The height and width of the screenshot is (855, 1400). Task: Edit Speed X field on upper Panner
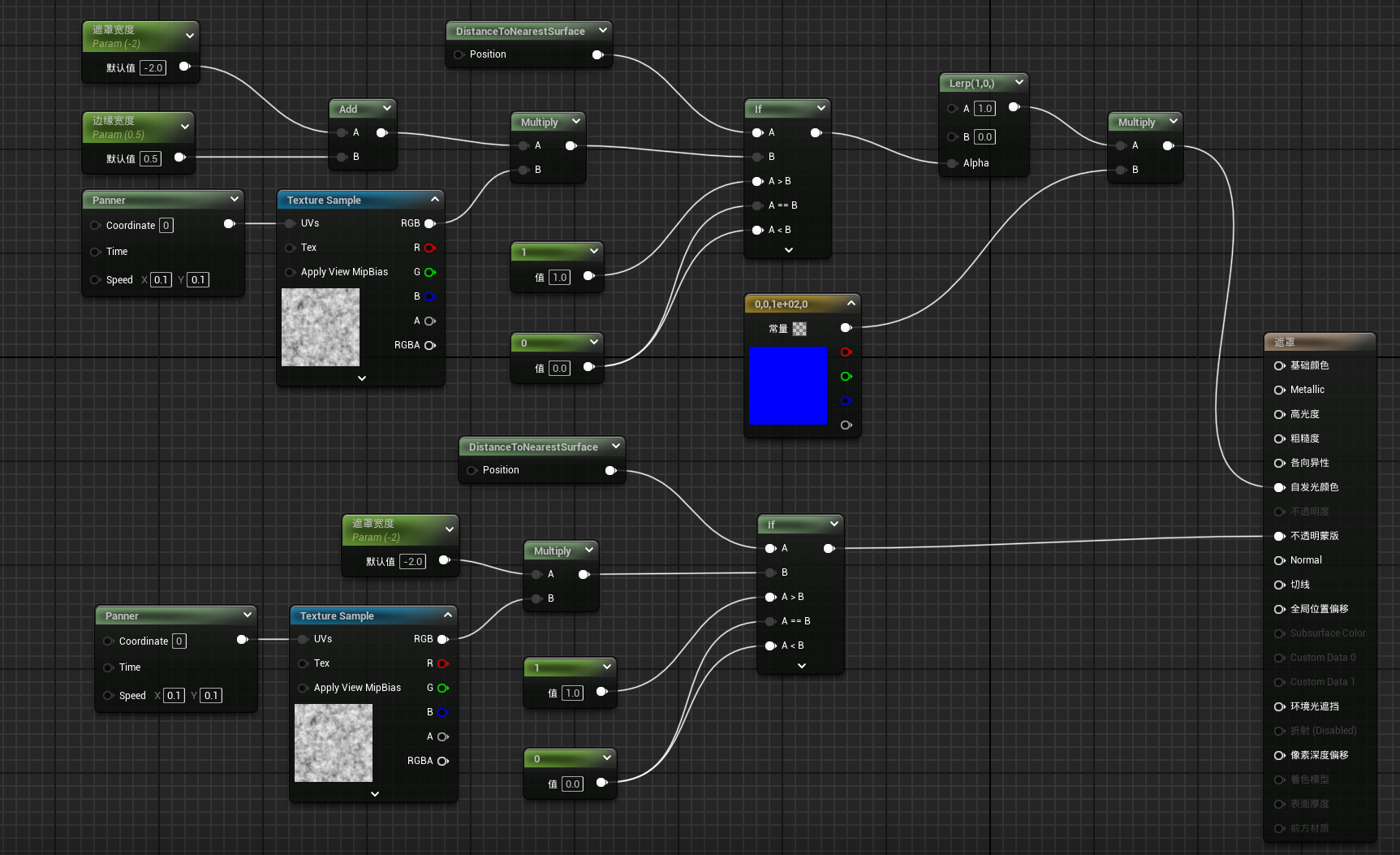pos(161,280)
